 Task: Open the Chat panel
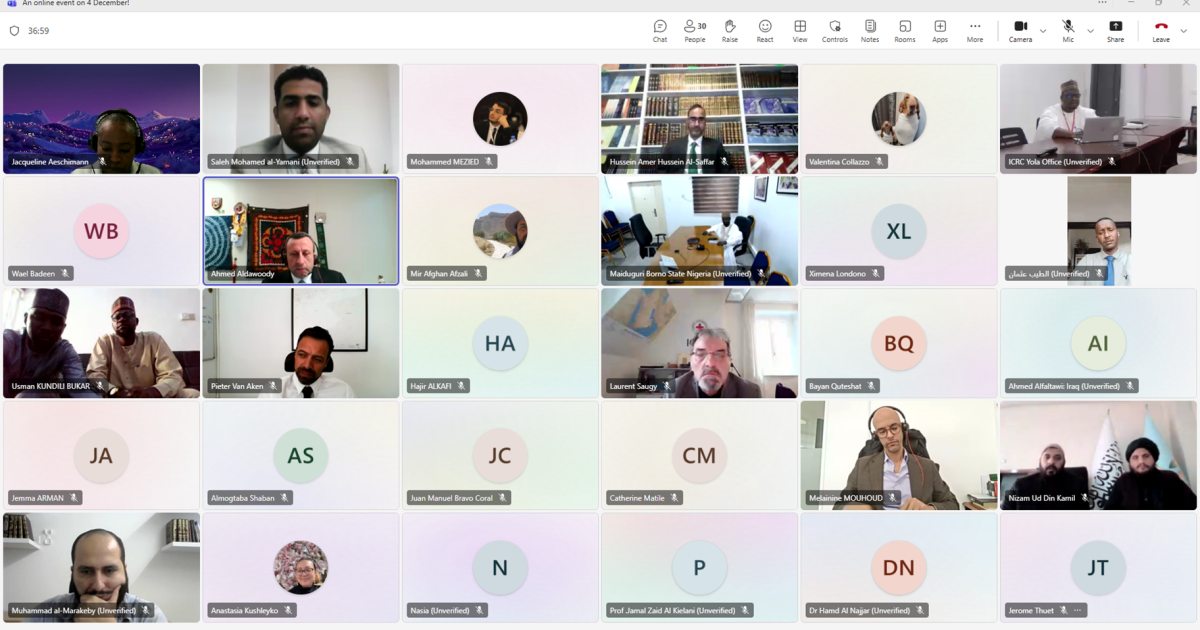click(x=660, y=31)
